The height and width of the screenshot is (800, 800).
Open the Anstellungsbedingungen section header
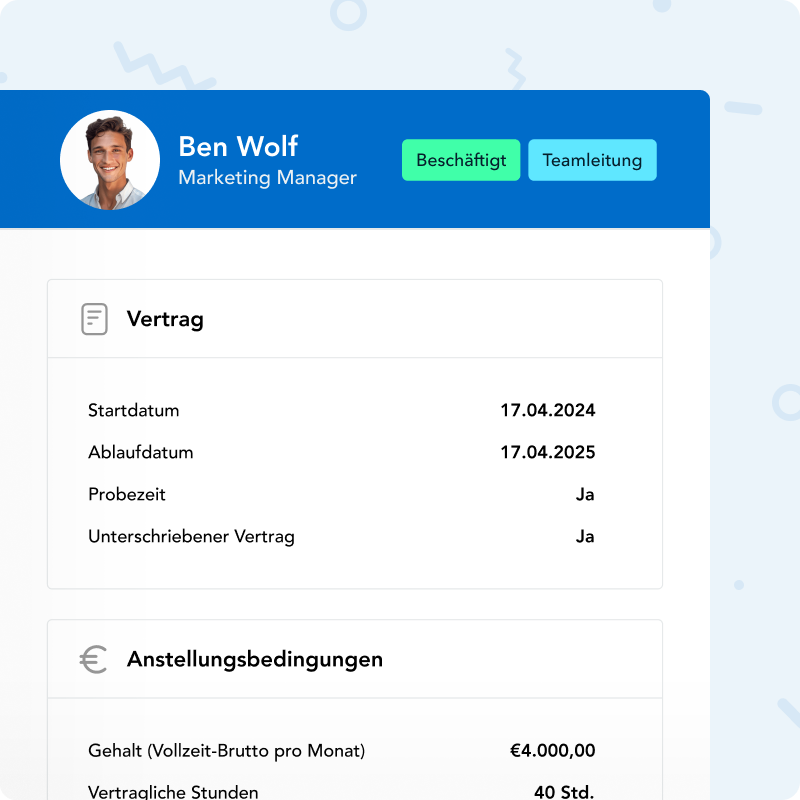(x=355, y=659)
